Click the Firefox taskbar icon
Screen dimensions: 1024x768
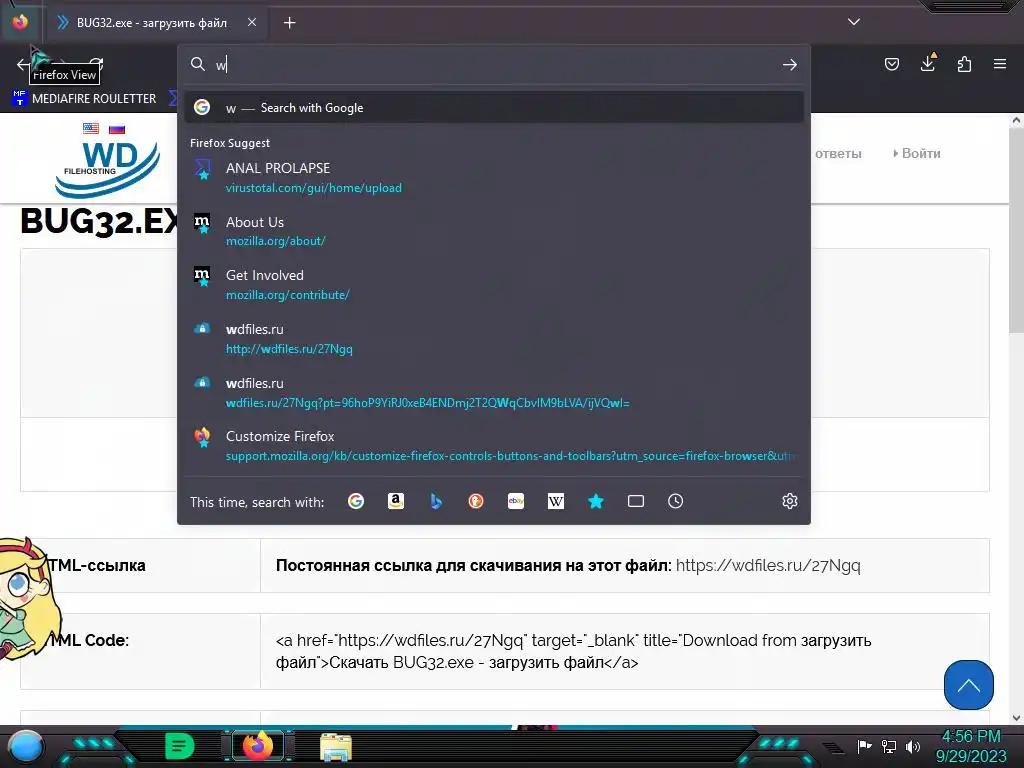[x=257, y=746]
